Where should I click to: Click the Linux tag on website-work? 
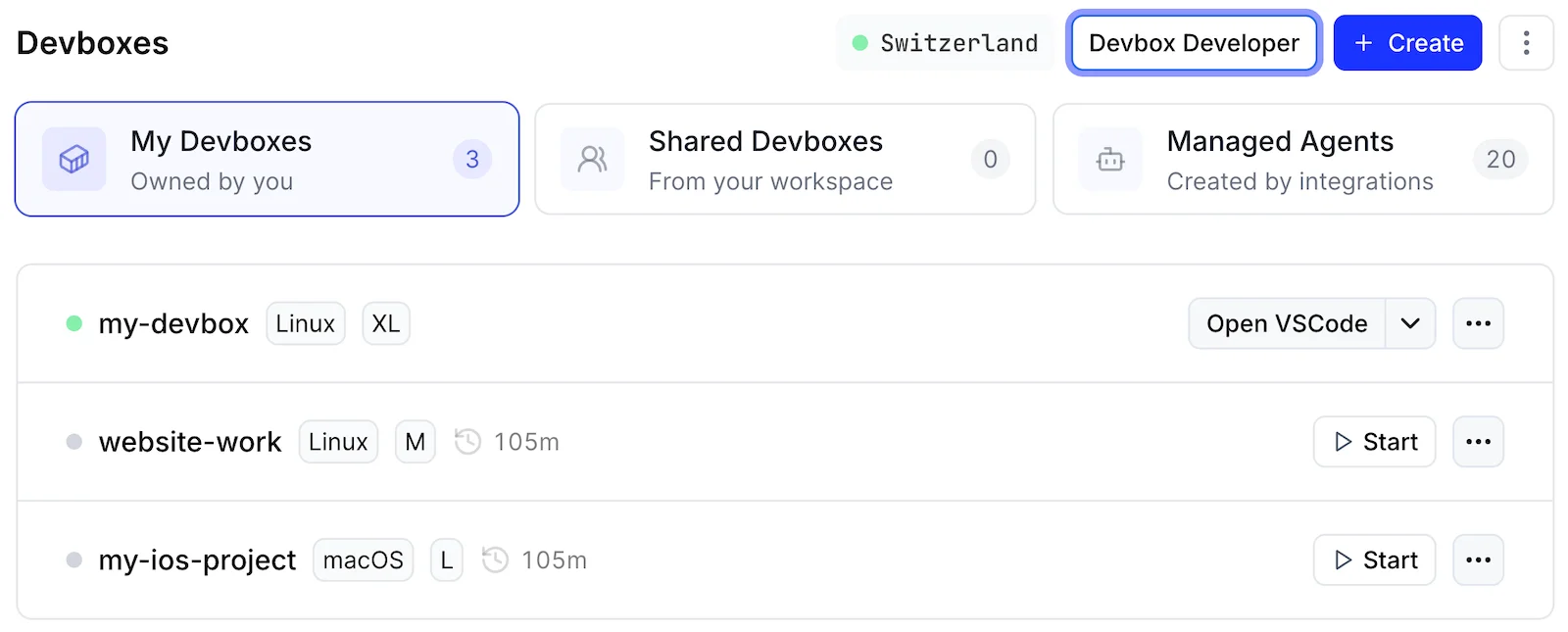[338, 442]
